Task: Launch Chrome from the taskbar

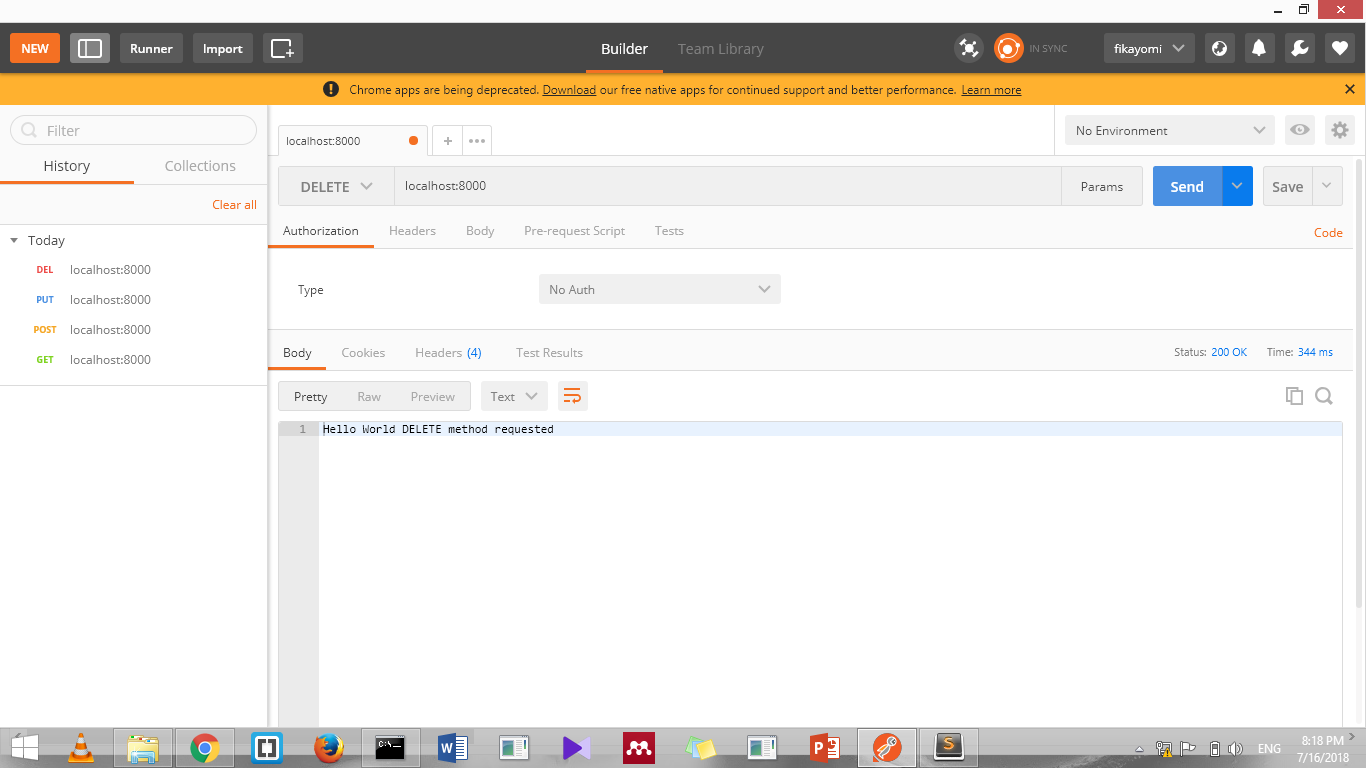Action: tap(205, 747)
